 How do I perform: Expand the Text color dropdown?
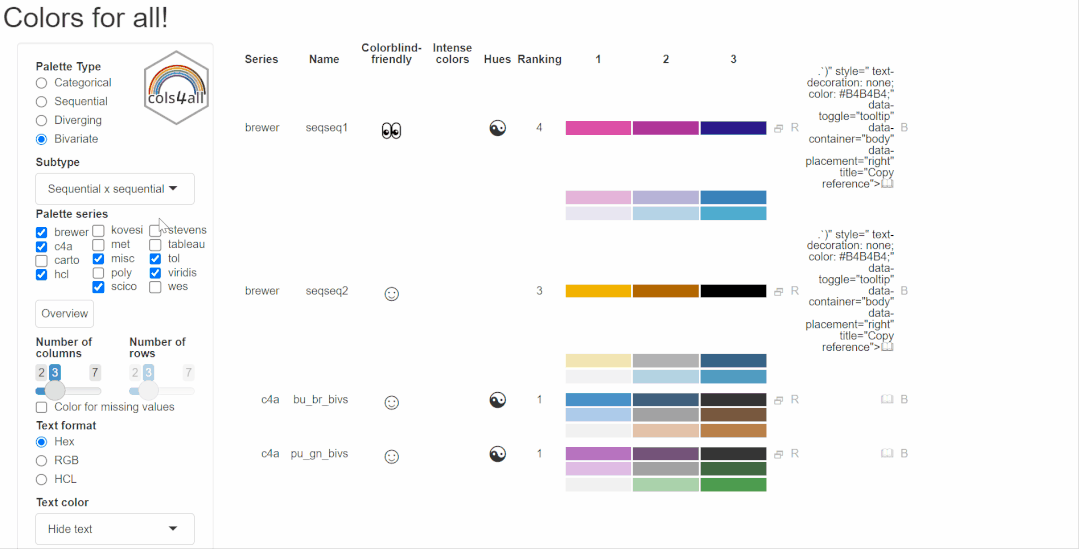[115, 529]
